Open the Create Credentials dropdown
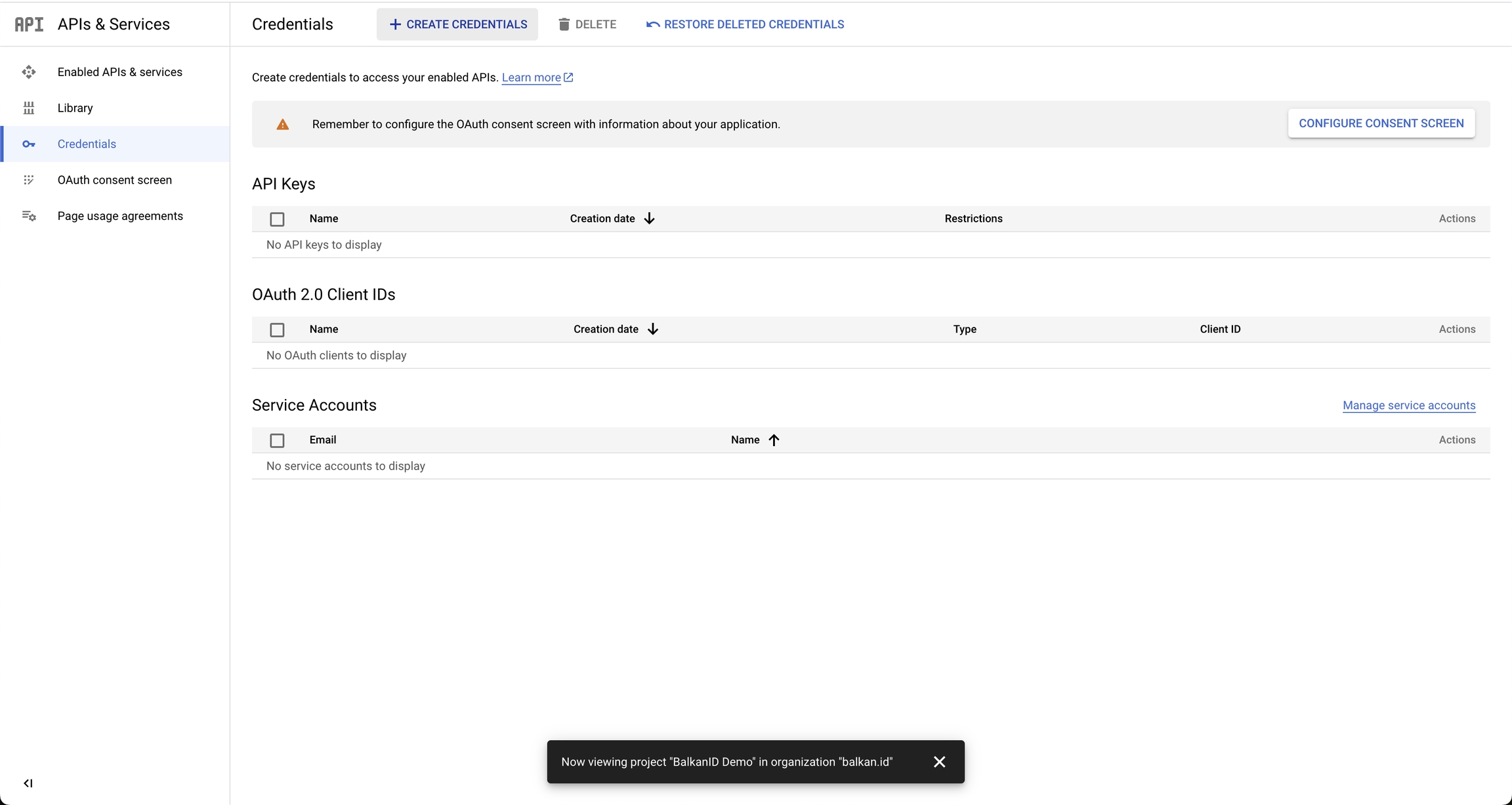 pyautogui.click(x=457, y=24)
